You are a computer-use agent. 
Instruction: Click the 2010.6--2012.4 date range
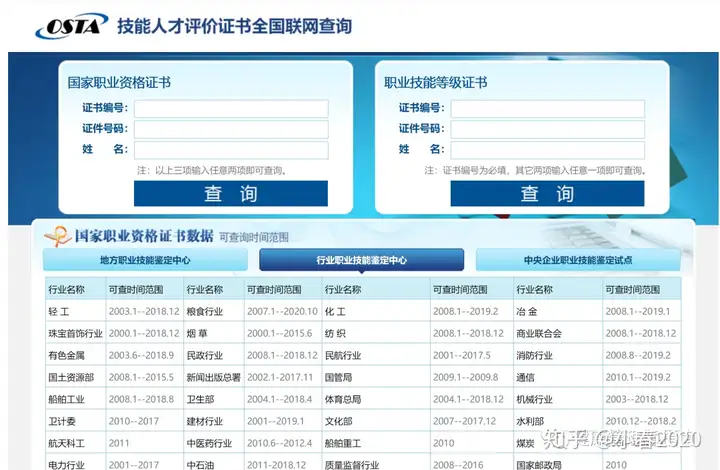pos(279,443)
